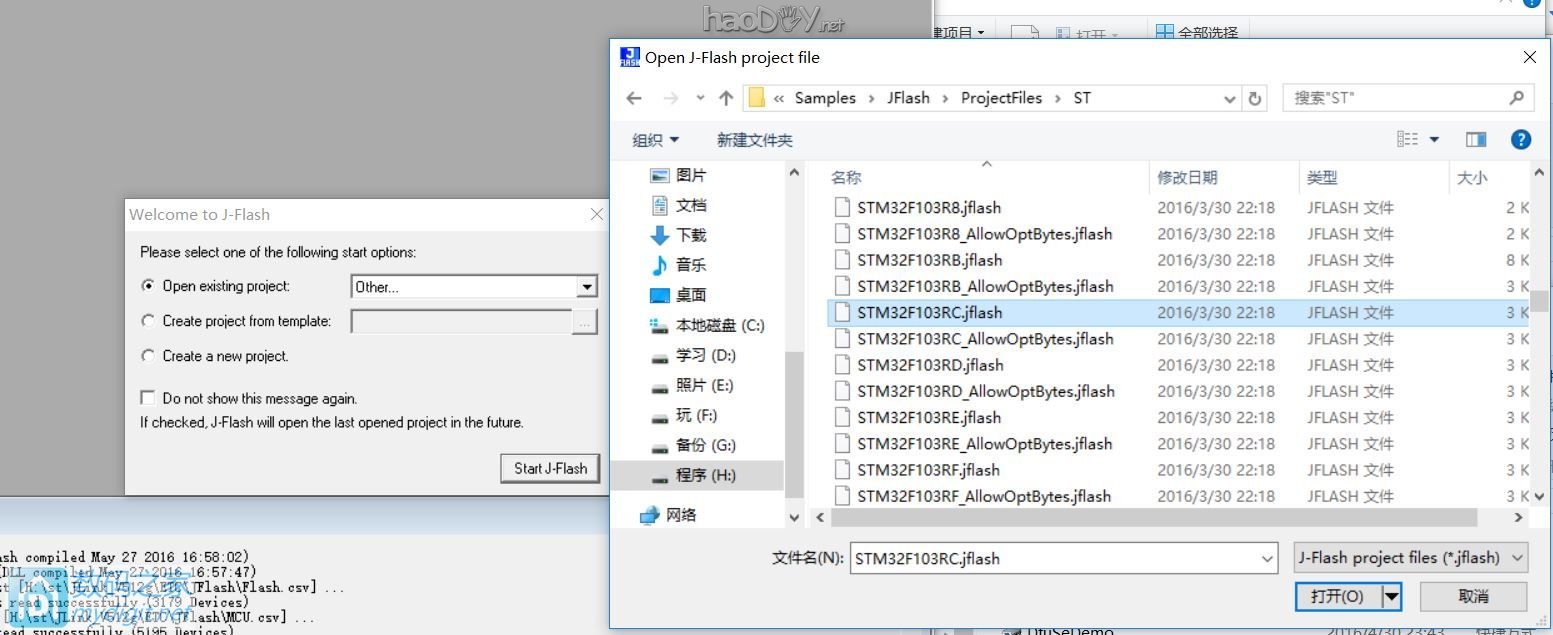Expand the 组织 organize menu
The image size is (1553, 635).
pyautogui.click(x=656, y=140)
